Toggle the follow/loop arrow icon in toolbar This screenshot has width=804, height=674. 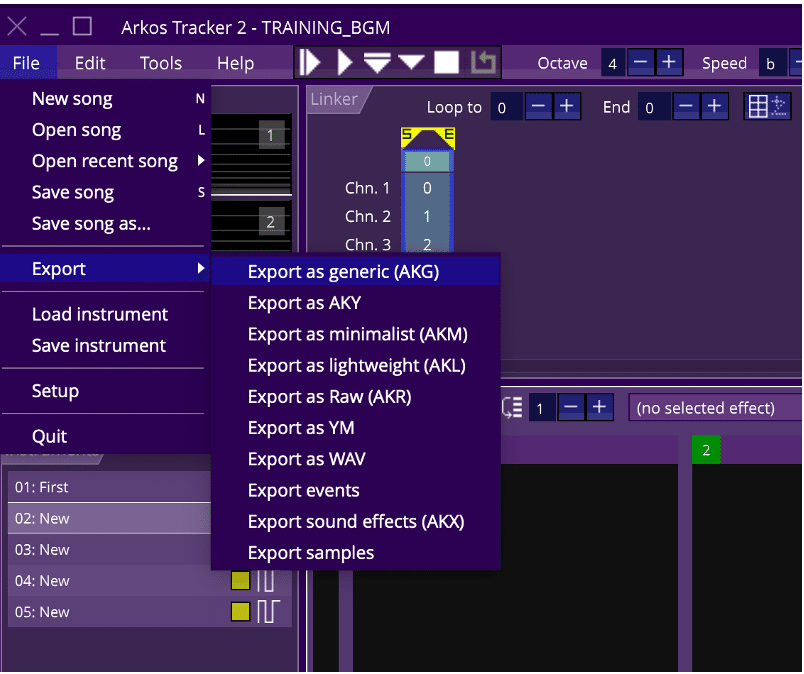click(x=483, y=63)
